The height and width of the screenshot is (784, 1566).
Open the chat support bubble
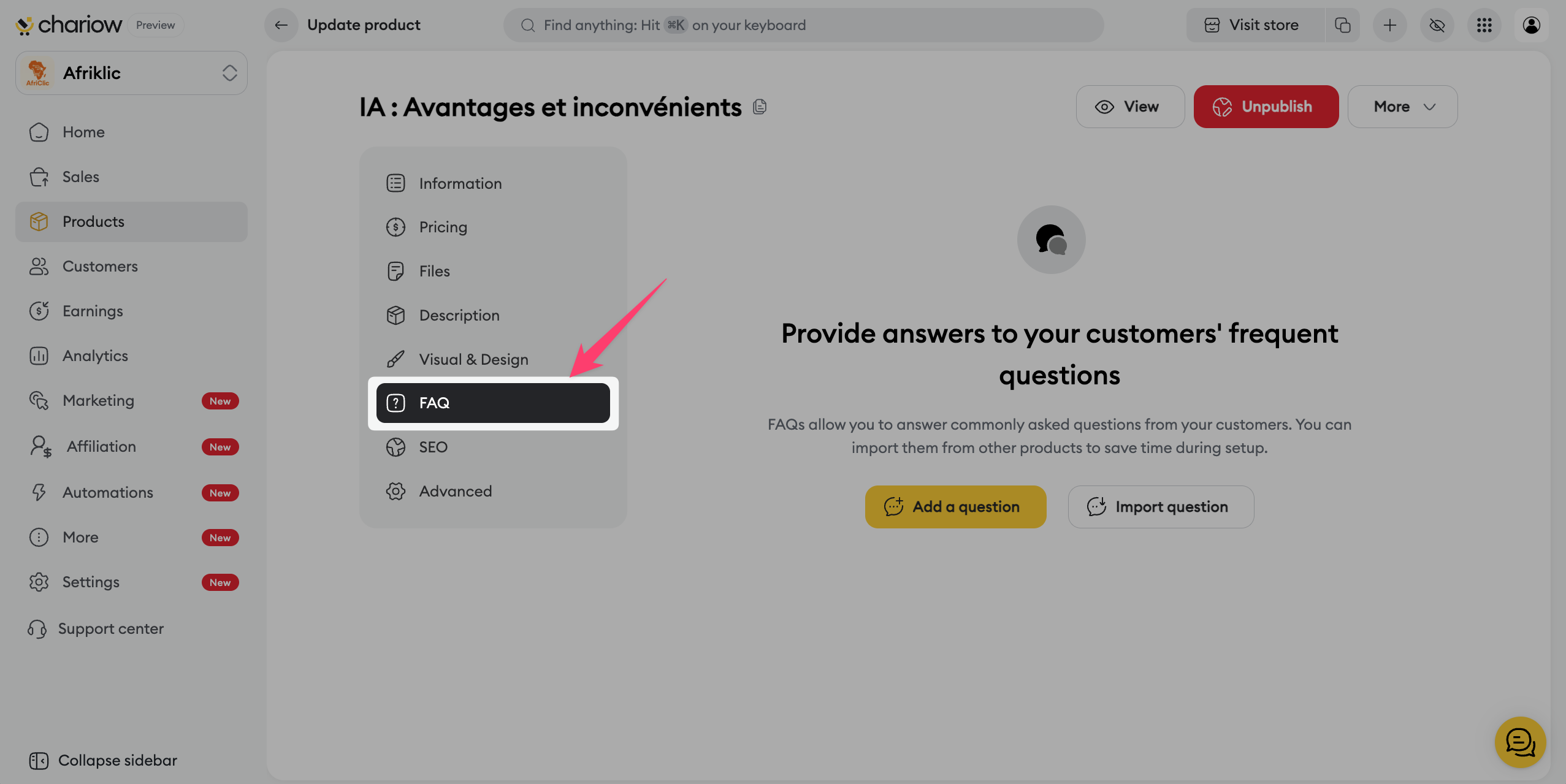pos(1520,742)
